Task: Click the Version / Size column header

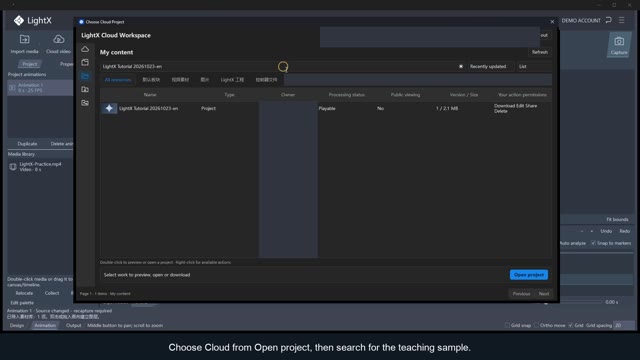Action: pyautogui.click(x=464, y=95)
